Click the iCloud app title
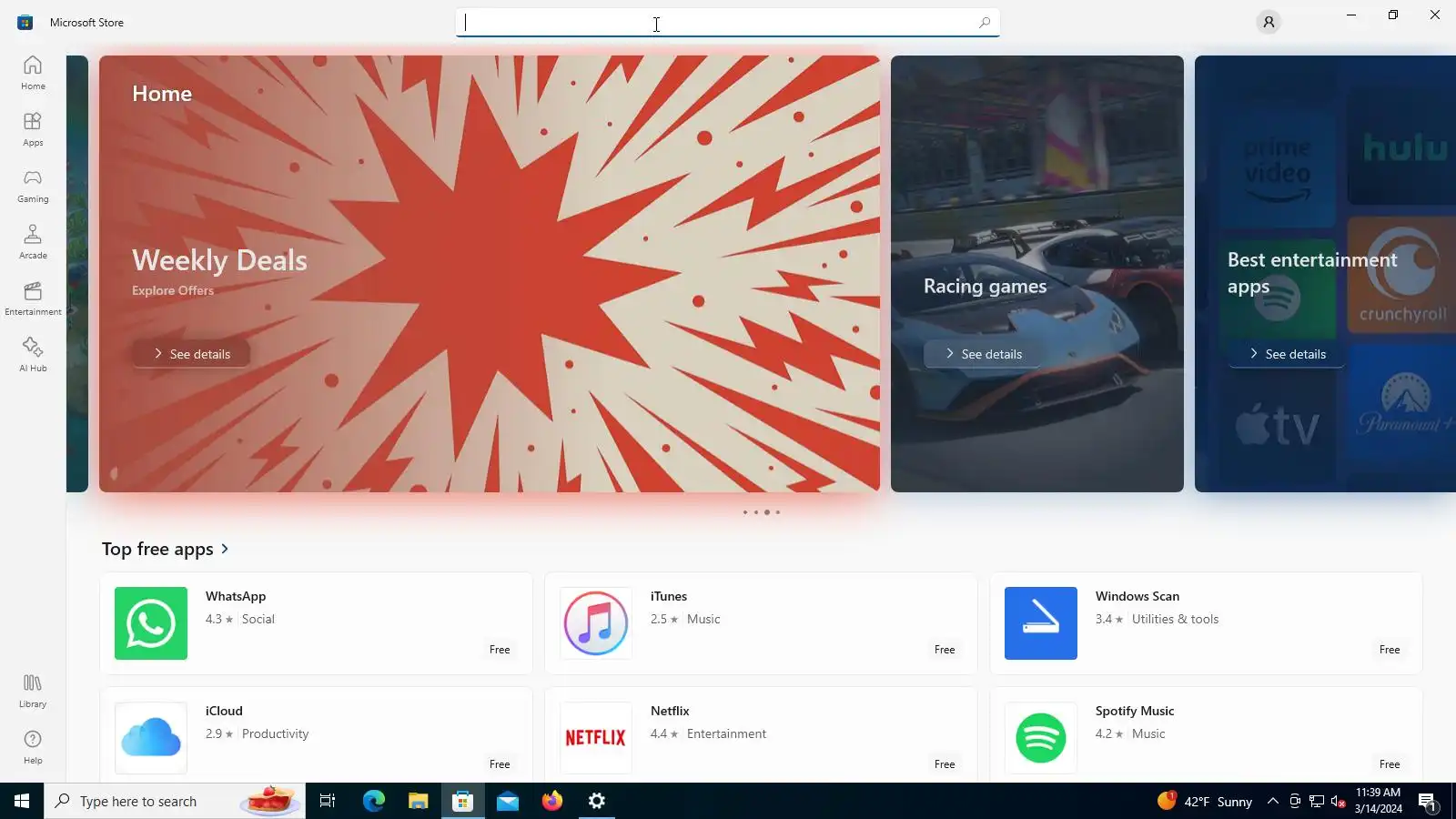This screenshot has height=819, width=1456. pyautogui.click(x=224, y=711)
